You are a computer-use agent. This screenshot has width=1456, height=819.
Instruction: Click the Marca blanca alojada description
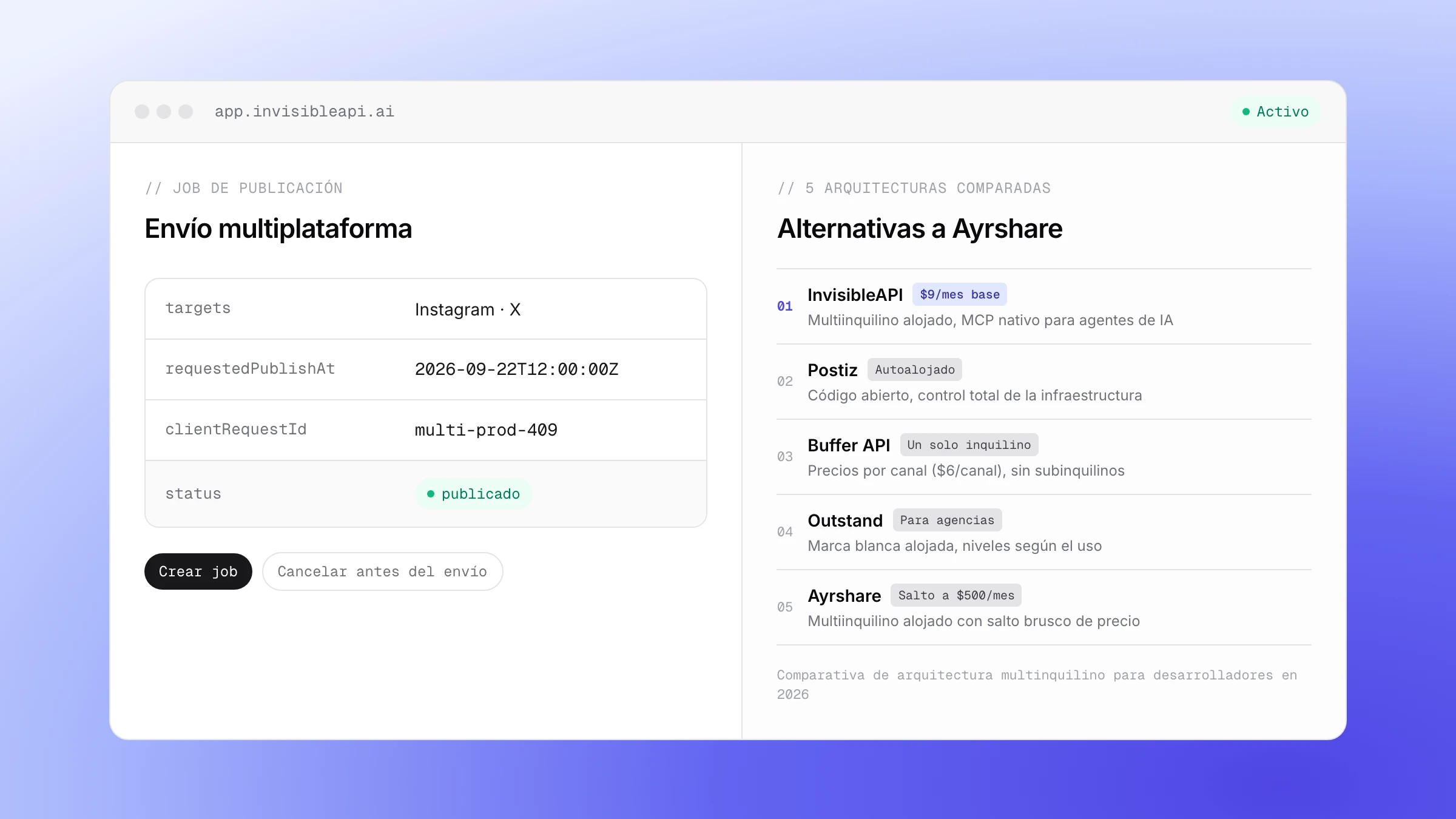[x=954, y=546]
